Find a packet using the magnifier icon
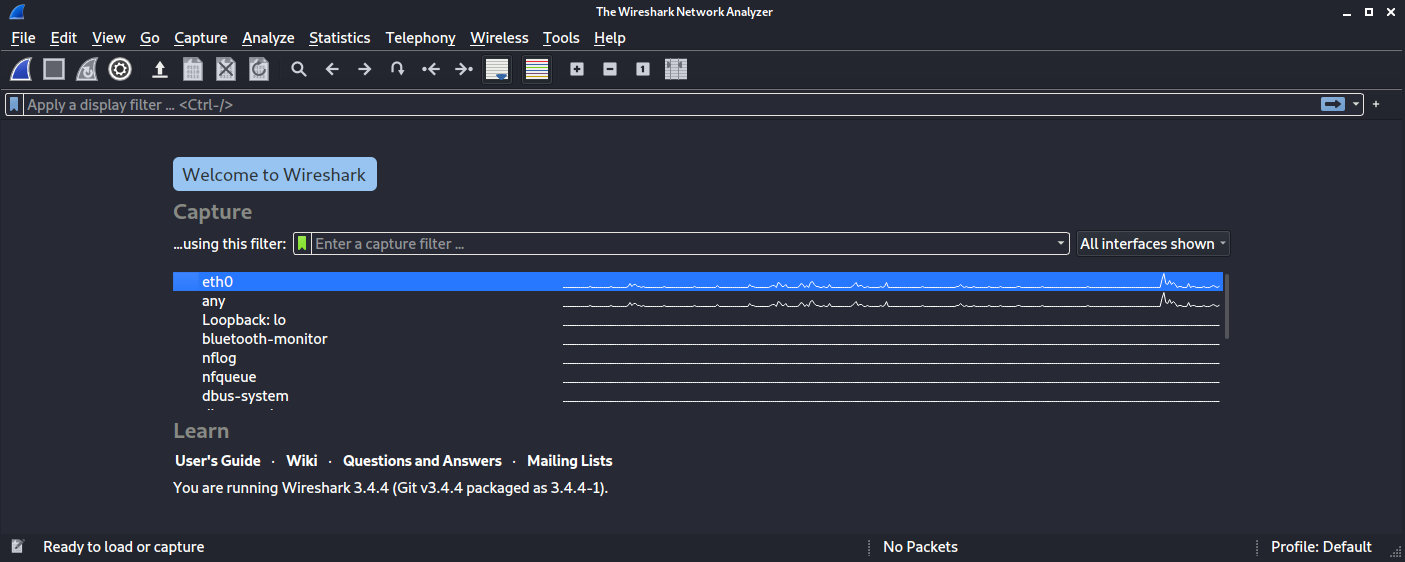 pyautogui.click(x=298, y=69)
